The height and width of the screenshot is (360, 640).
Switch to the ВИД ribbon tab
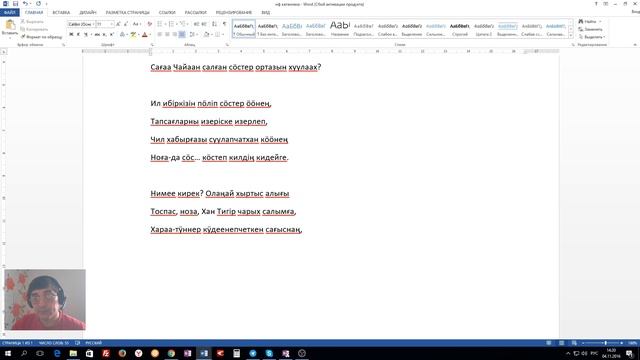point(266,13)
